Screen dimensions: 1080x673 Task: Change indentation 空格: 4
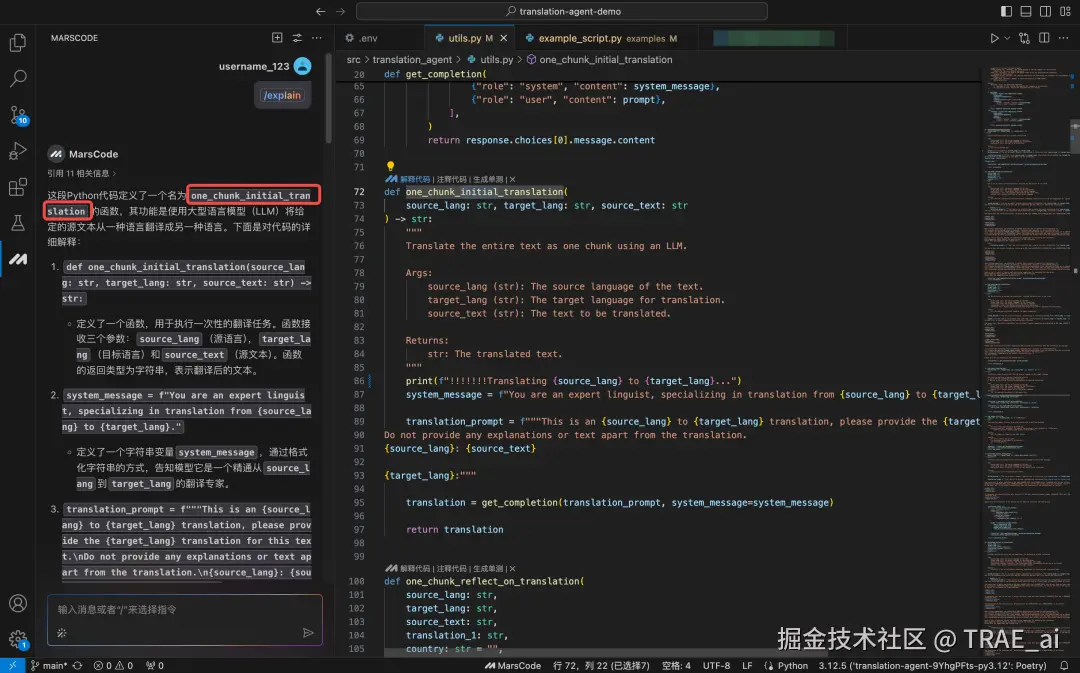[x=676, y=665]
